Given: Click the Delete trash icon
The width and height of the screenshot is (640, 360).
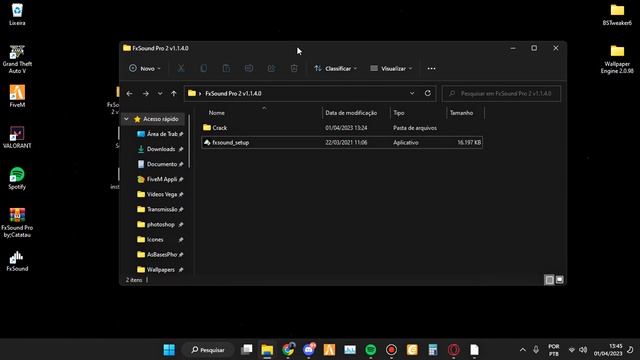Looking at the screenshot, I should pos(294,69).
